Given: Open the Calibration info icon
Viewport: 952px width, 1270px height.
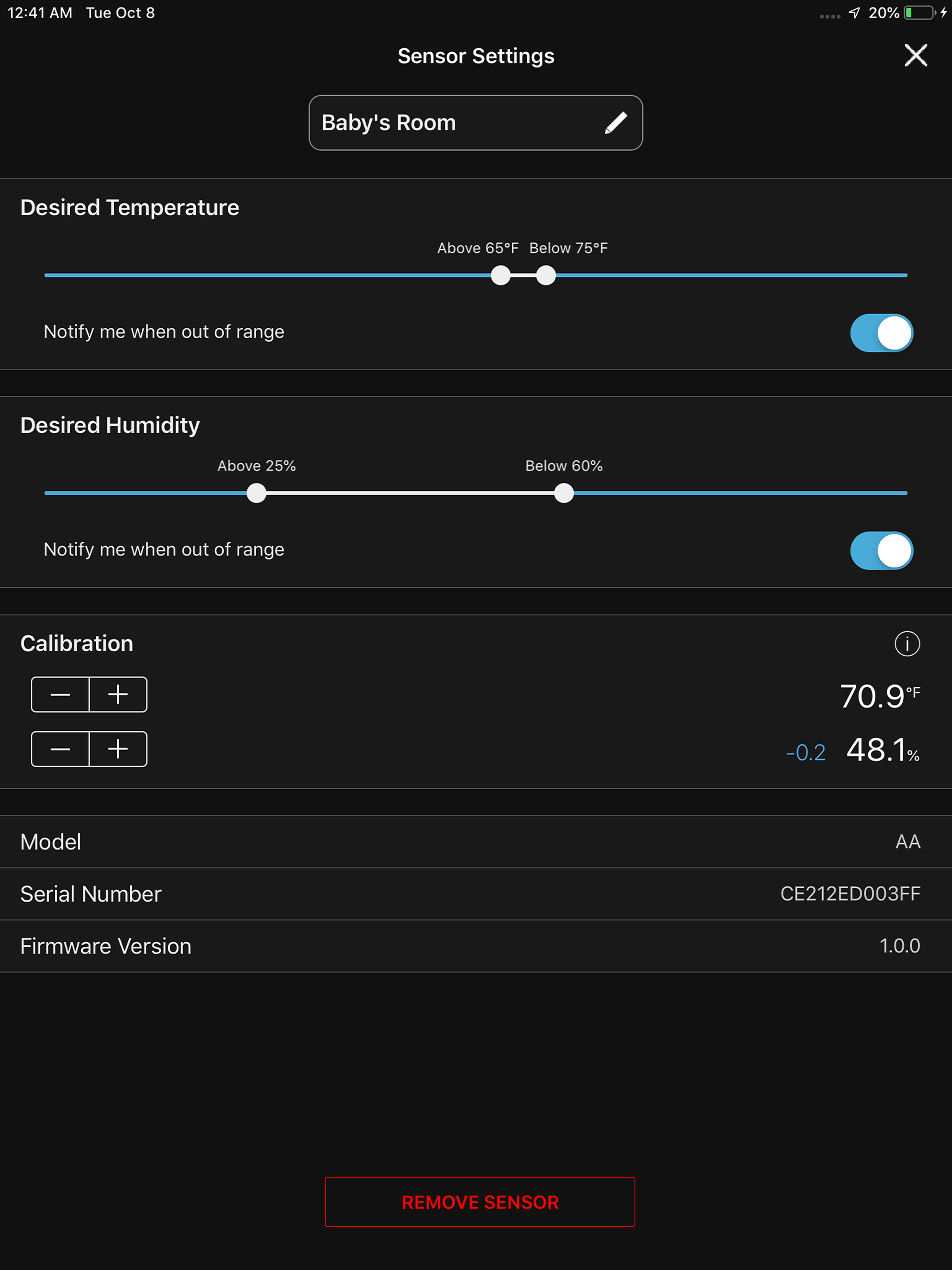Looking at the screenshot, I should 906,644.
